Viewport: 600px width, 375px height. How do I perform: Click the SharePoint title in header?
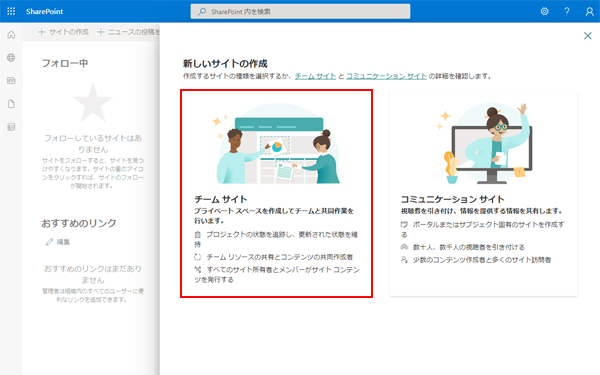[44, 11]
